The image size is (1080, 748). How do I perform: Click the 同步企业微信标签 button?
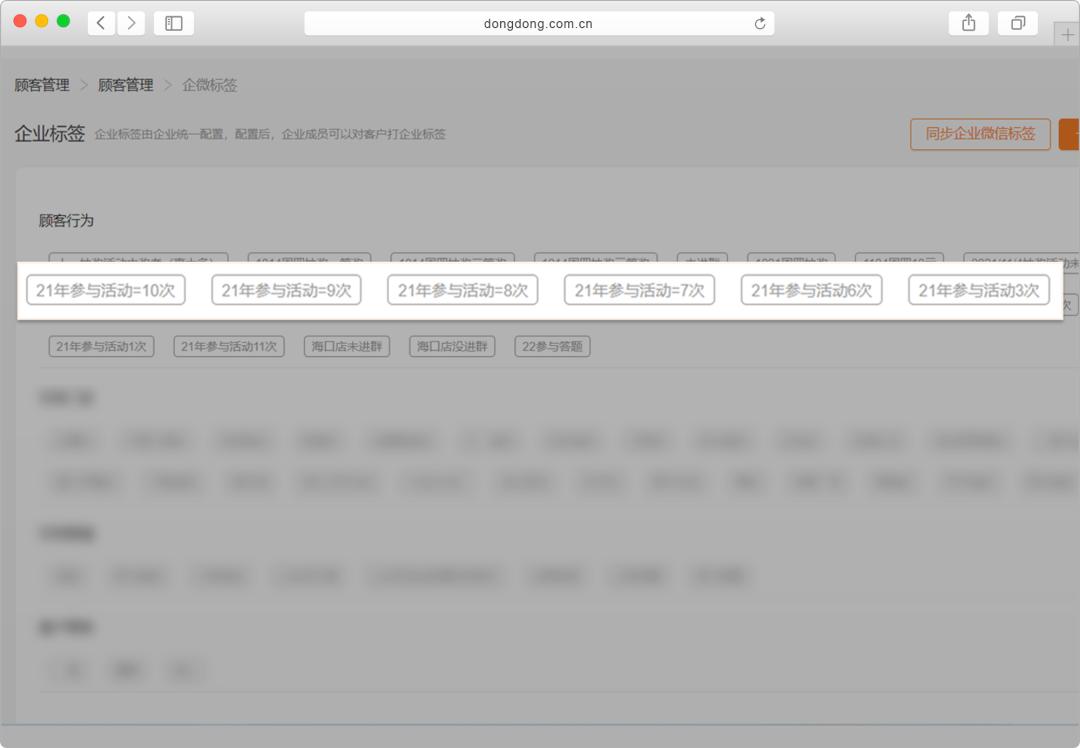[x=980, y=134]
